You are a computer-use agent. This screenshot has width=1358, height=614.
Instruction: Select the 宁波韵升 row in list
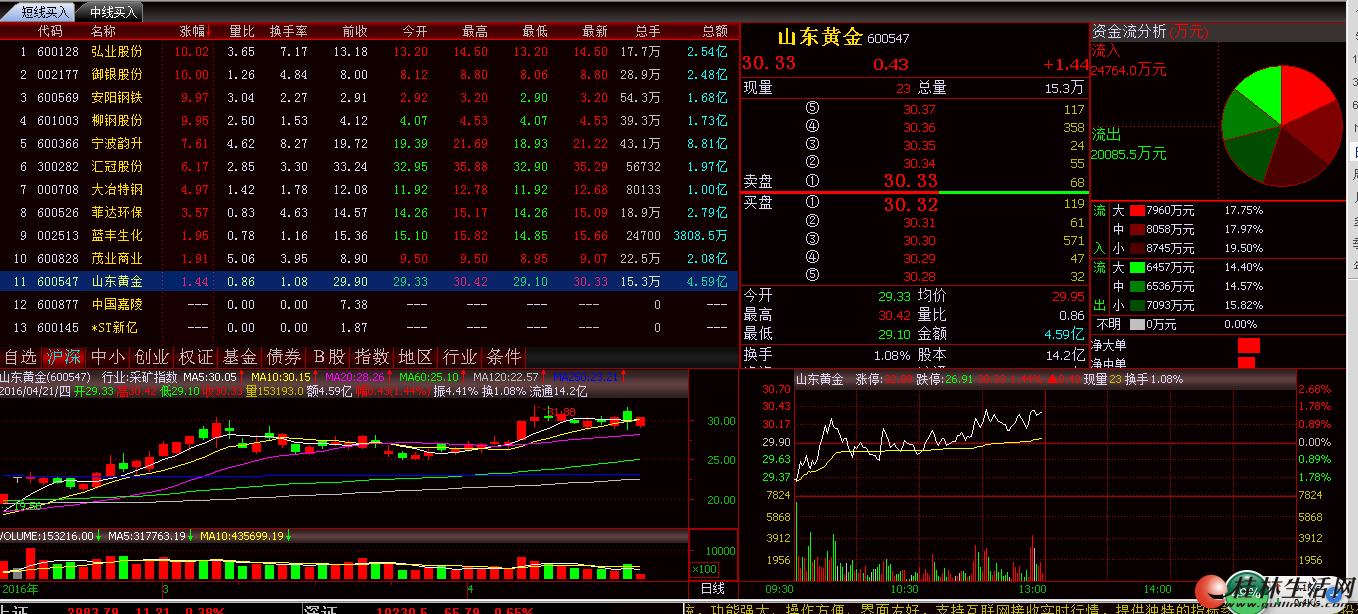[117, 143]
